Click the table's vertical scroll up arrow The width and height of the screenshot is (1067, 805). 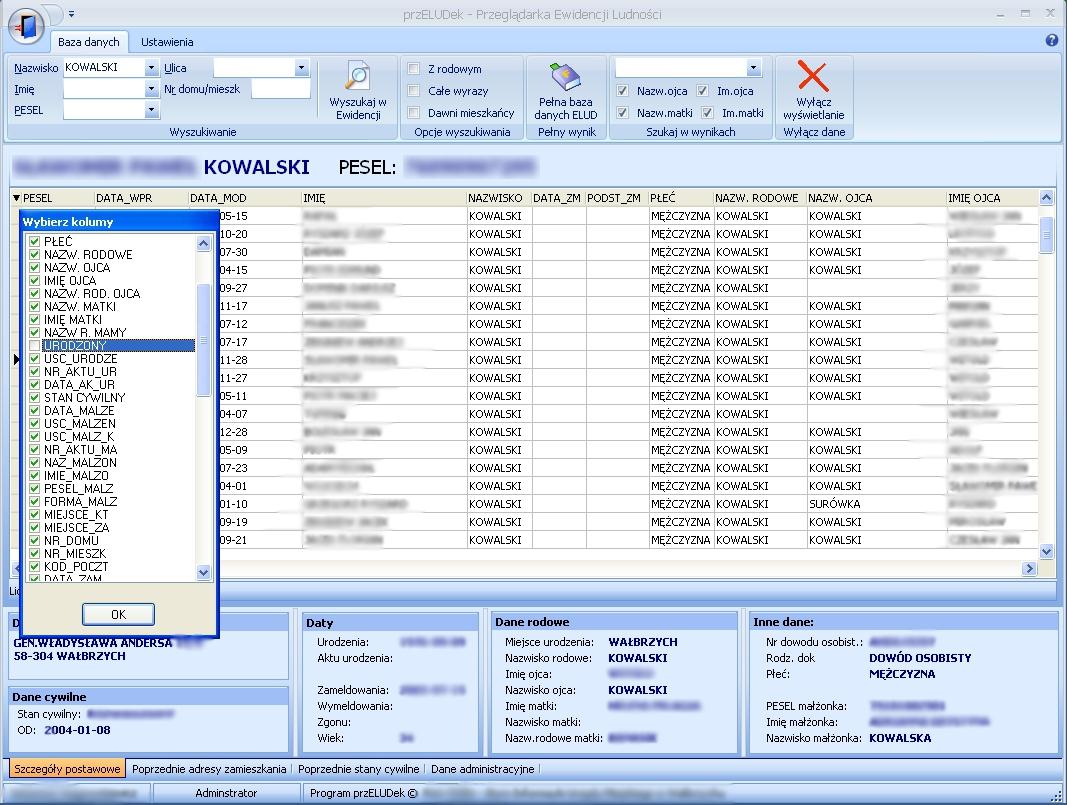click(1047, 198)
